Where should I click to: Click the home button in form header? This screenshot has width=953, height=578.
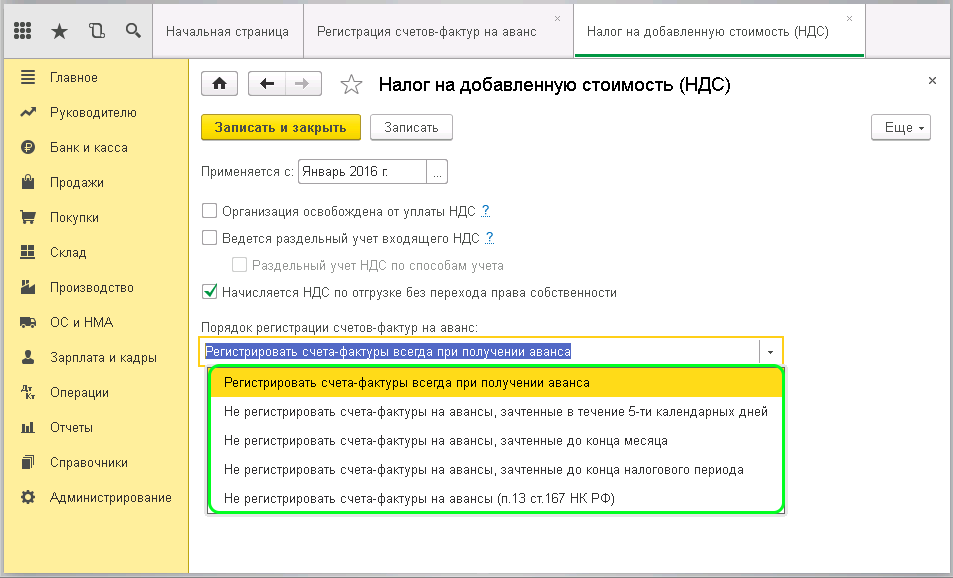pos(220,85)
